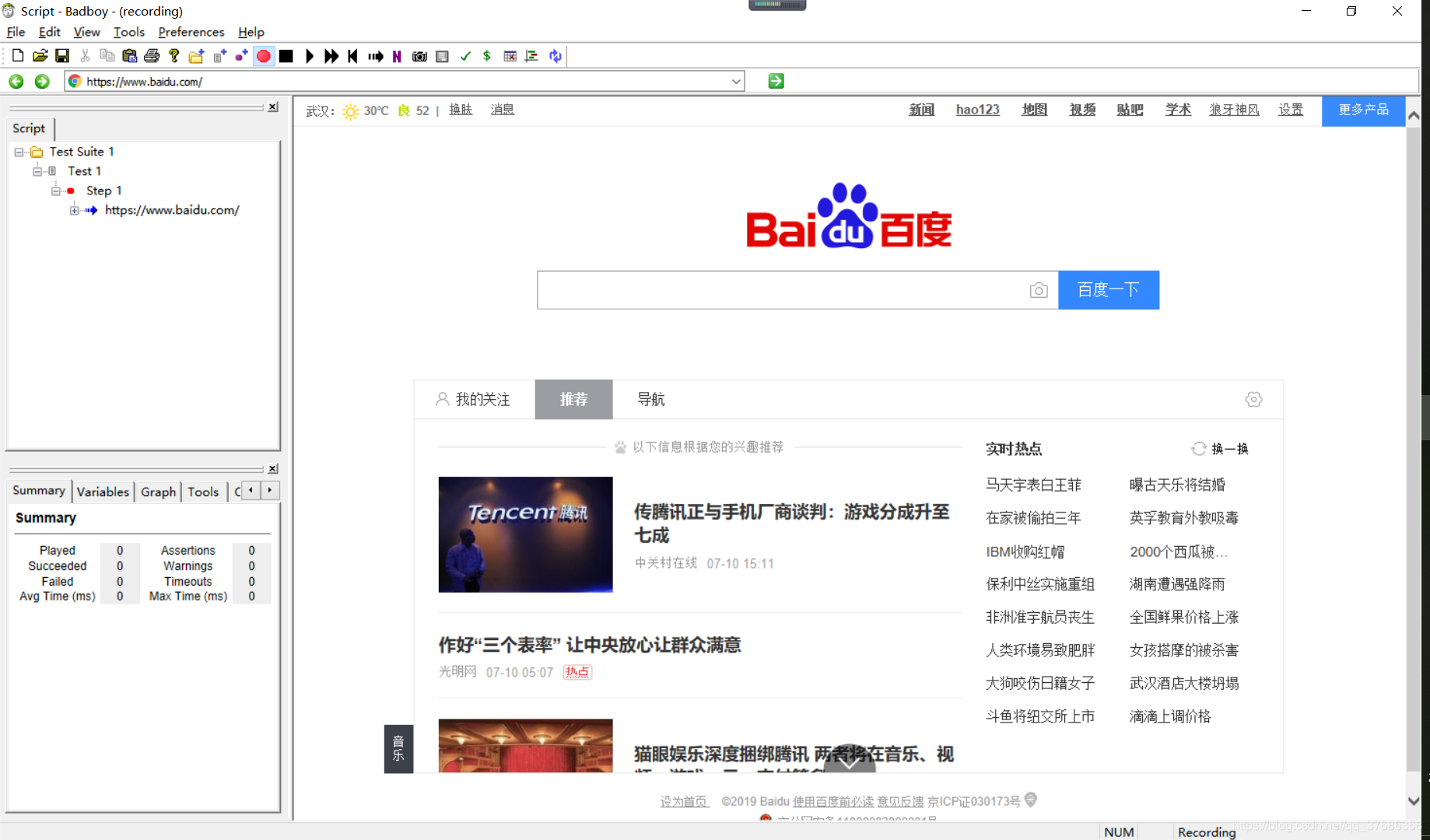Save the script with floppy disk icon

coord(62,56)
